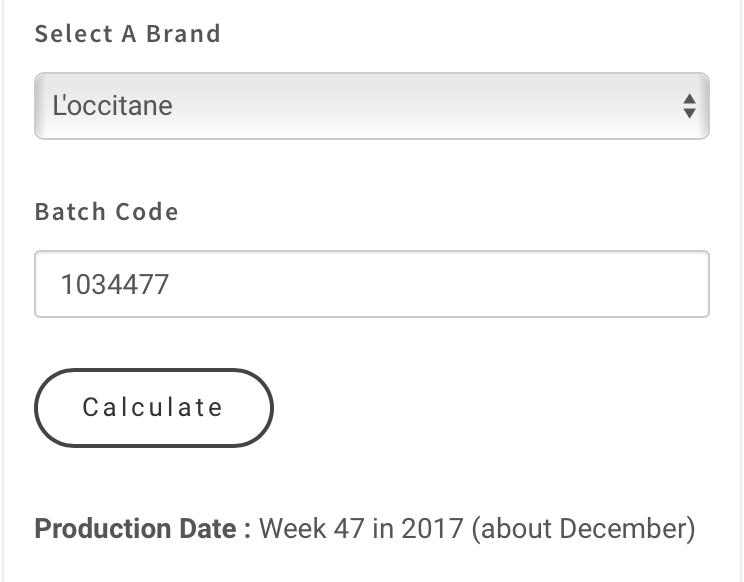Viewport: 744px width, 582px height.
Task: Click blank middle area of brand dropdown
Action: pos(400,105)
